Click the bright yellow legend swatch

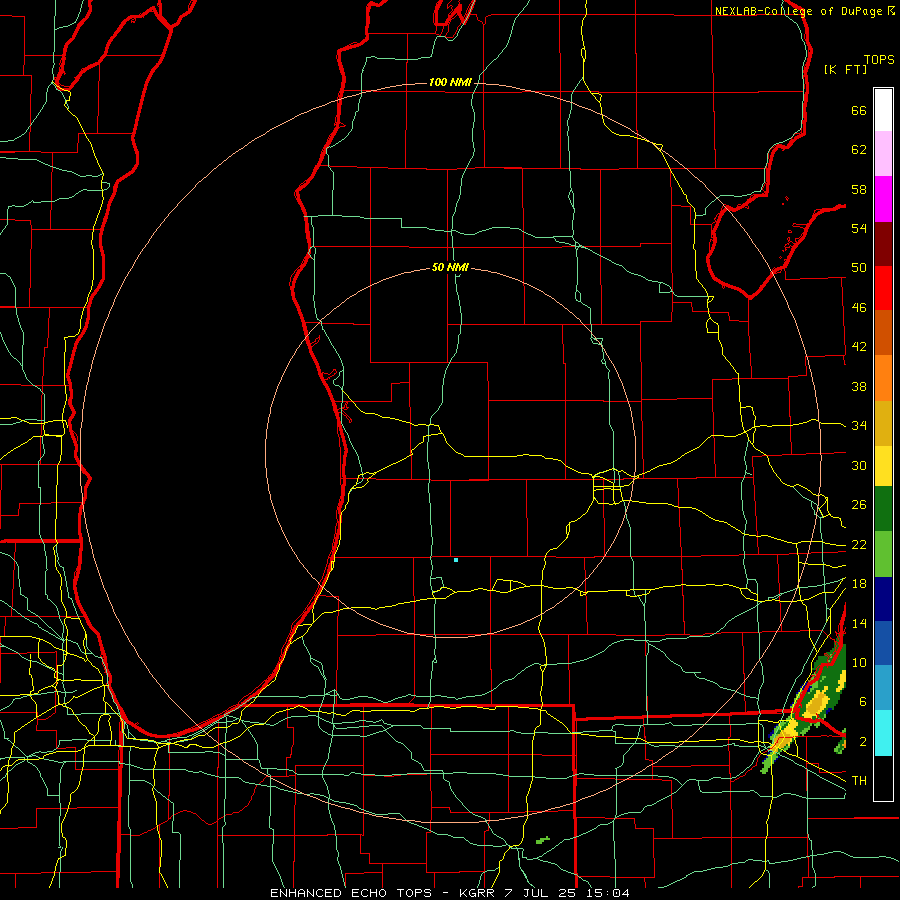(x=883, y=466)
